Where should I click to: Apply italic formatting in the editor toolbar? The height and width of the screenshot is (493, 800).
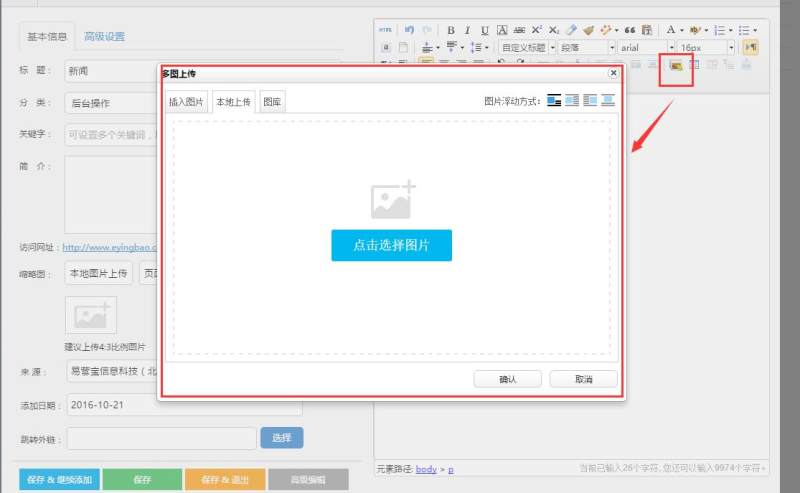468,30
